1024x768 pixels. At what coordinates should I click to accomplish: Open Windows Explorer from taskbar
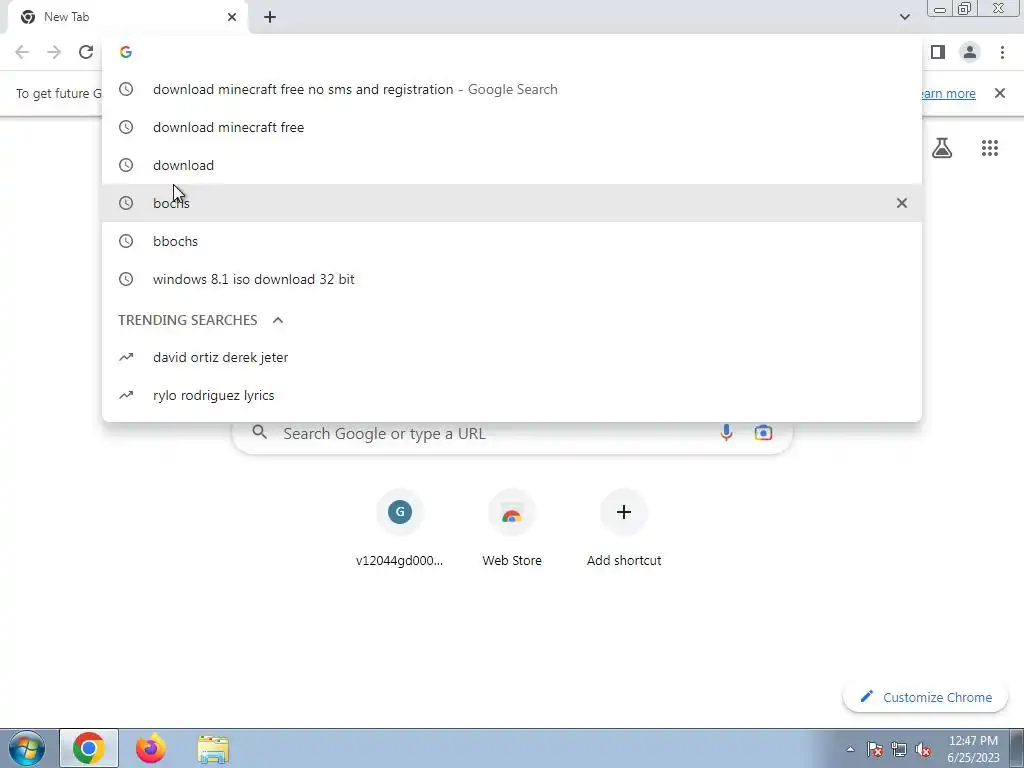(213, 748)
